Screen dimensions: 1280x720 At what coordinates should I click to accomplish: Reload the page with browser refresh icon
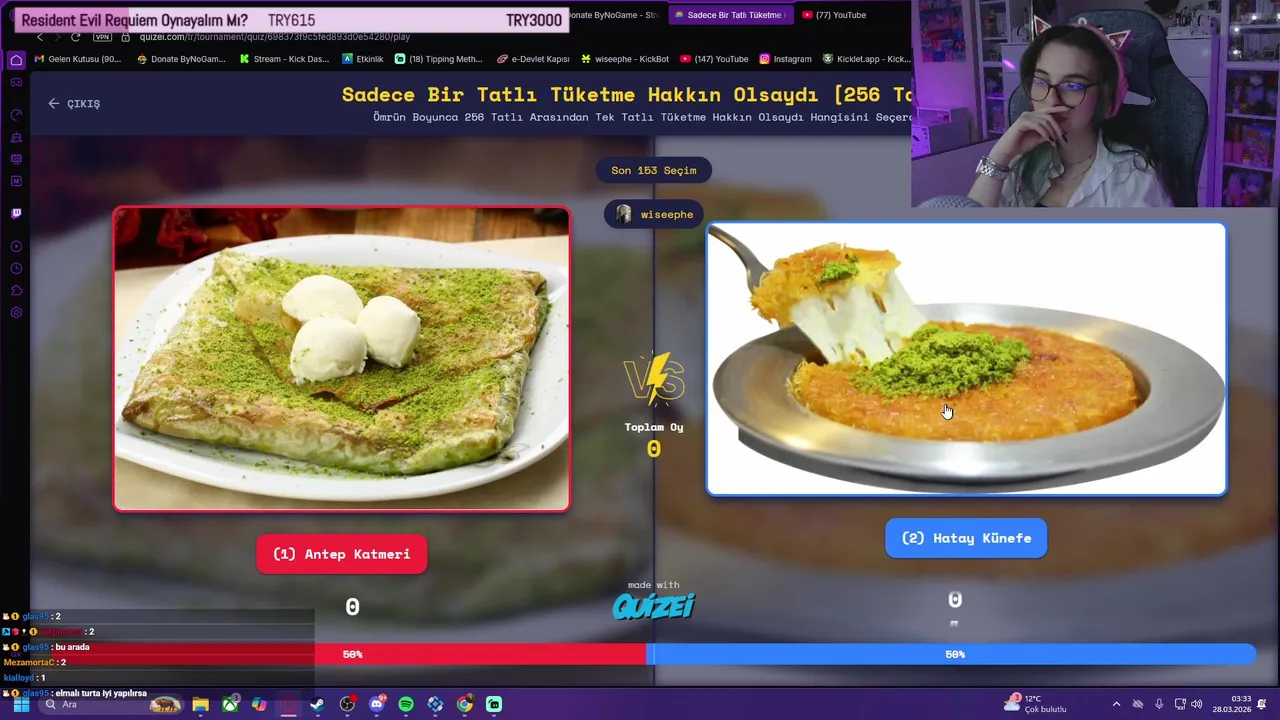tap(75, 37)
